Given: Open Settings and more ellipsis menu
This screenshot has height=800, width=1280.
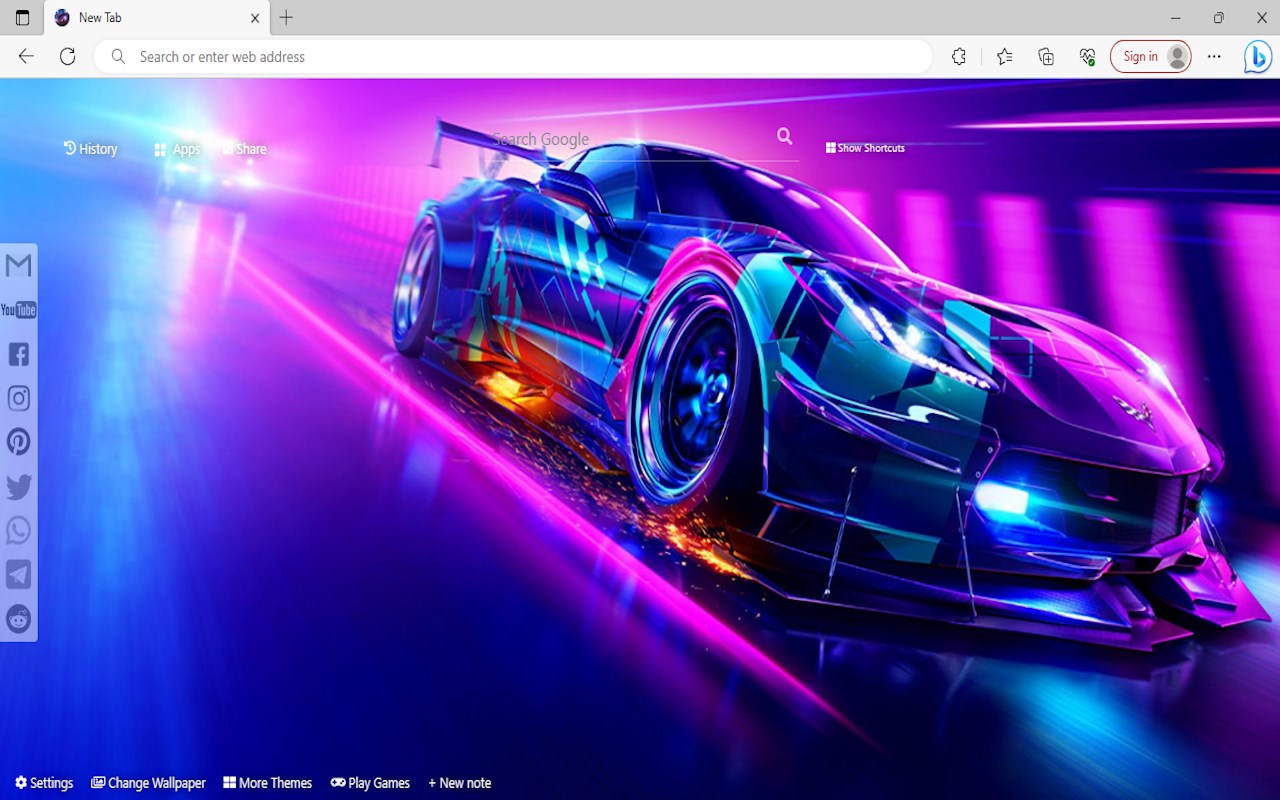Looking at the screenshot, I should [1214, 57].
